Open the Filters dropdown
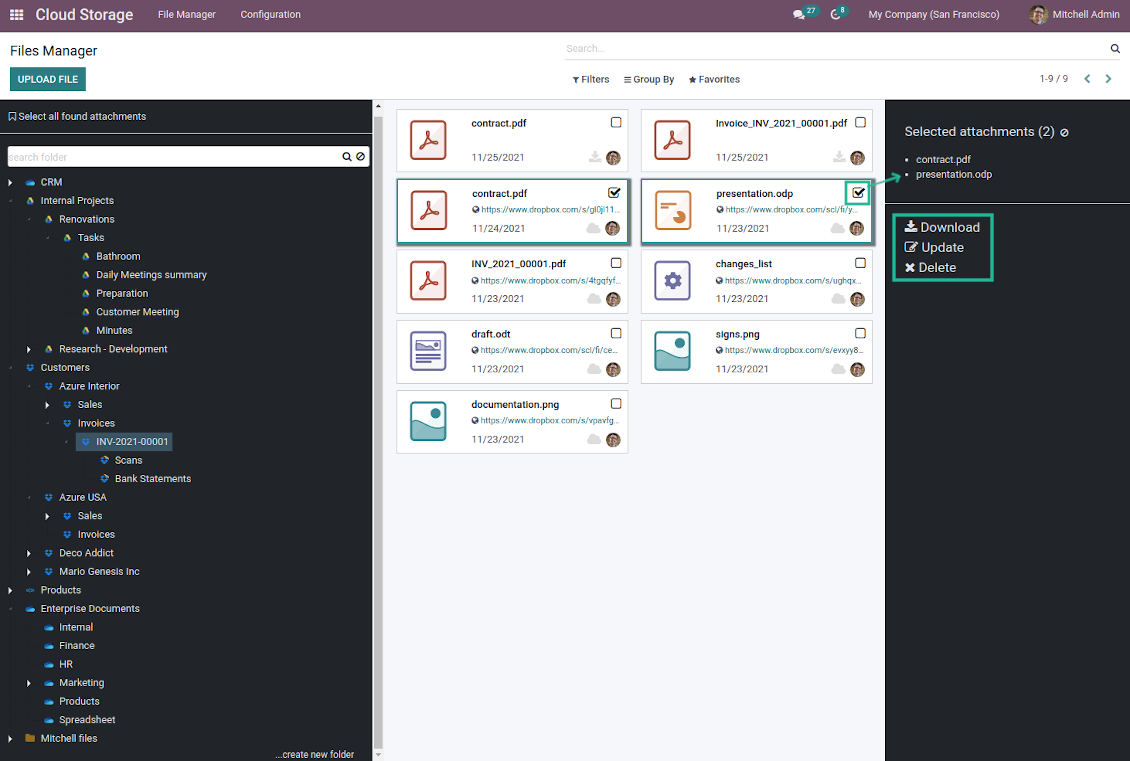The width and height of the screenshot is (1130, 761). pos(591,79)
